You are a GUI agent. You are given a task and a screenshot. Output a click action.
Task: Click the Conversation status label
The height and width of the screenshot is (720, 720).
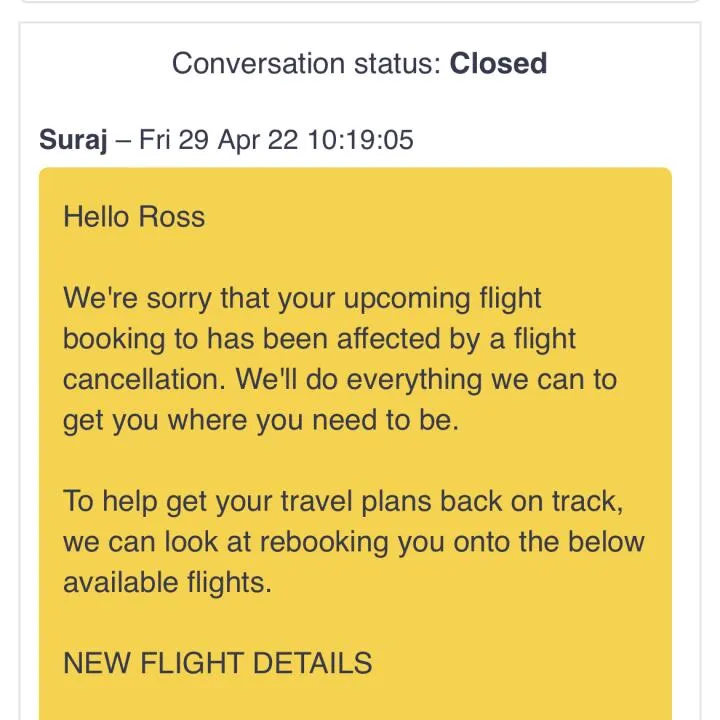click(306, 63)
